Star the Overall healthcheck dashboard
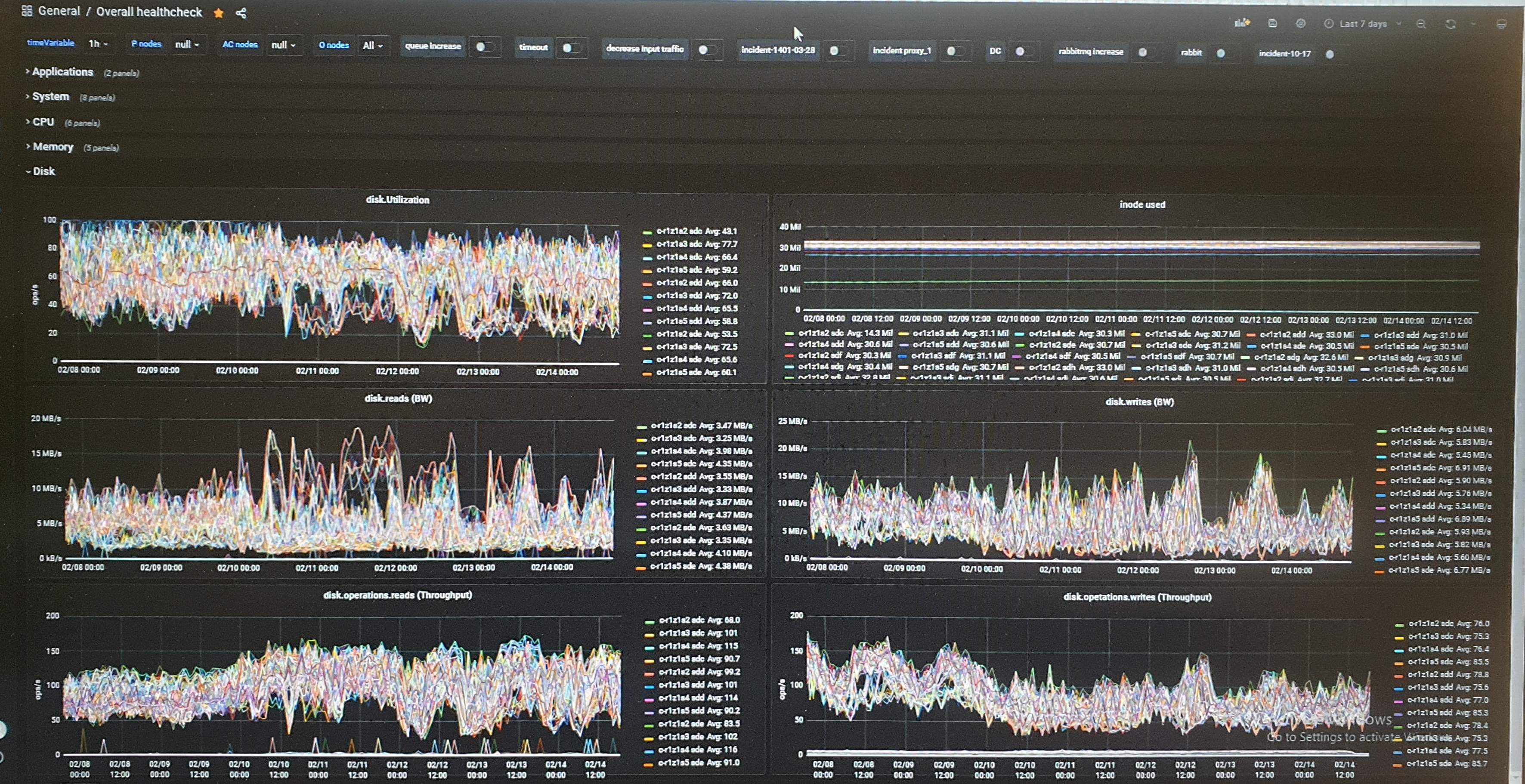 coord(219,13)
